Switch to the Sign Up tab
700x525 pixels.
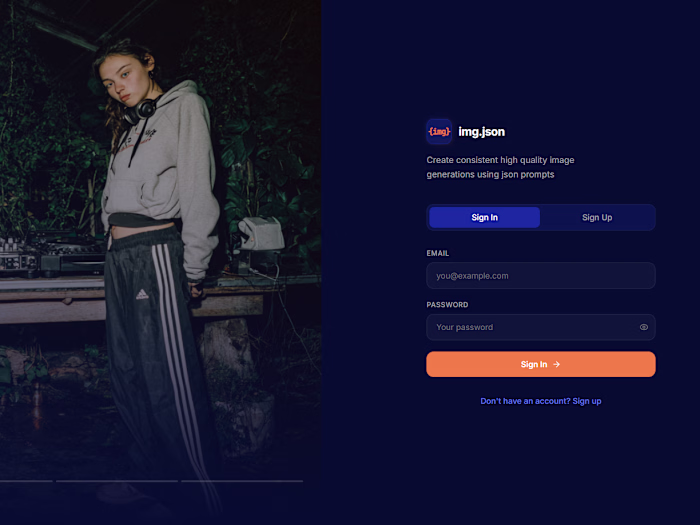tap(597, 217)
